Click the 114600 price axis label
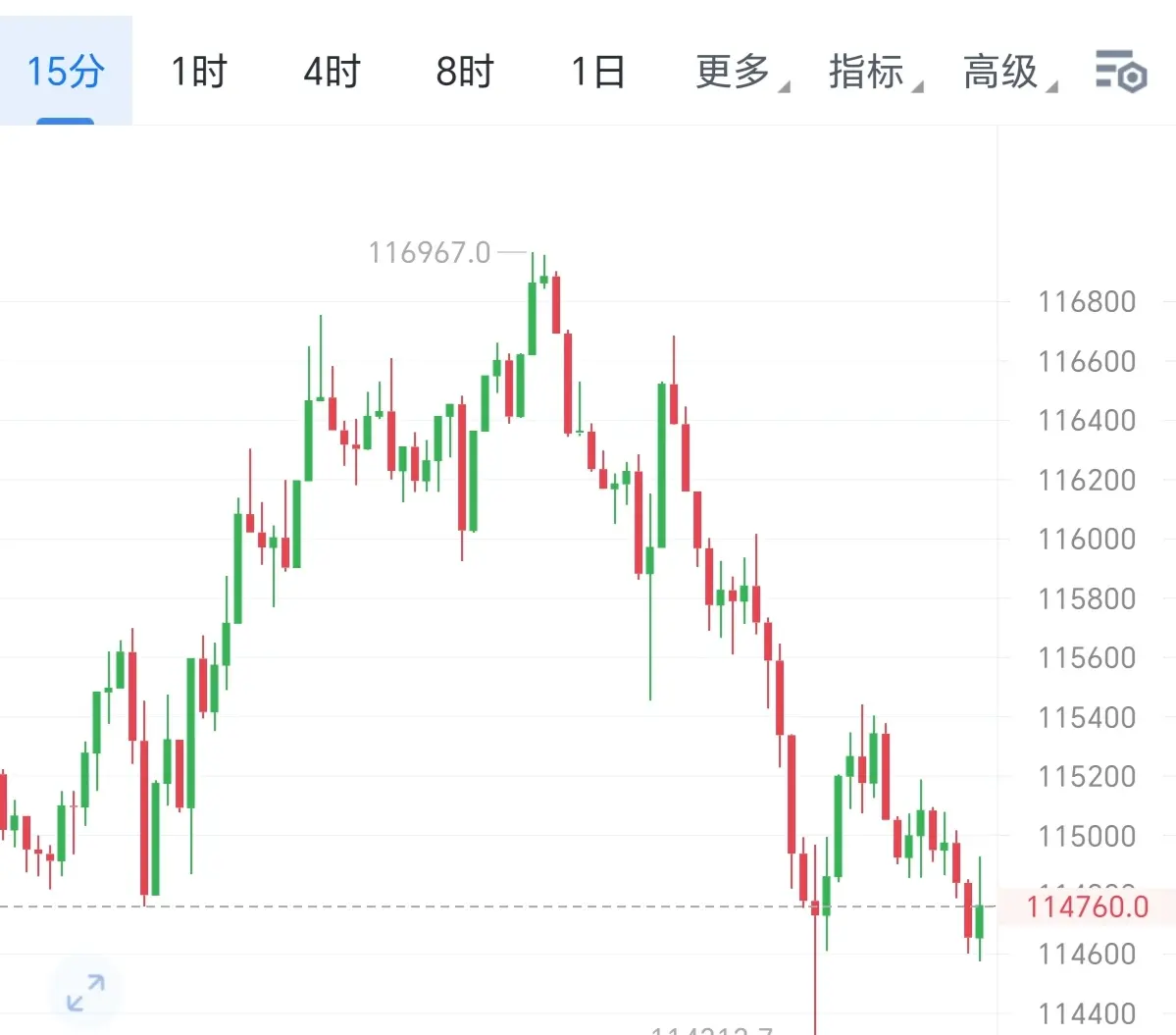This screenshot has width=1176, height=1035. point(1087,954)
